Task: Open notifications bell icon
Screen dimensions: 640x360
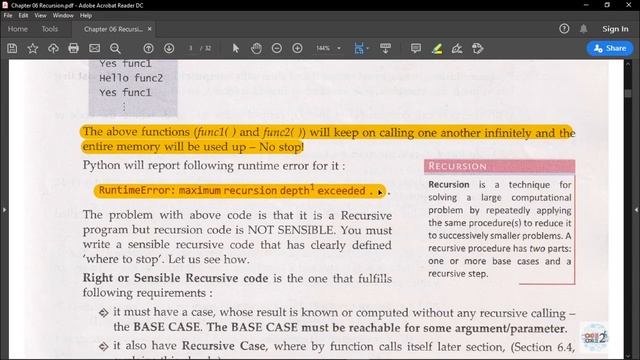Action: [x=584, y=29]
